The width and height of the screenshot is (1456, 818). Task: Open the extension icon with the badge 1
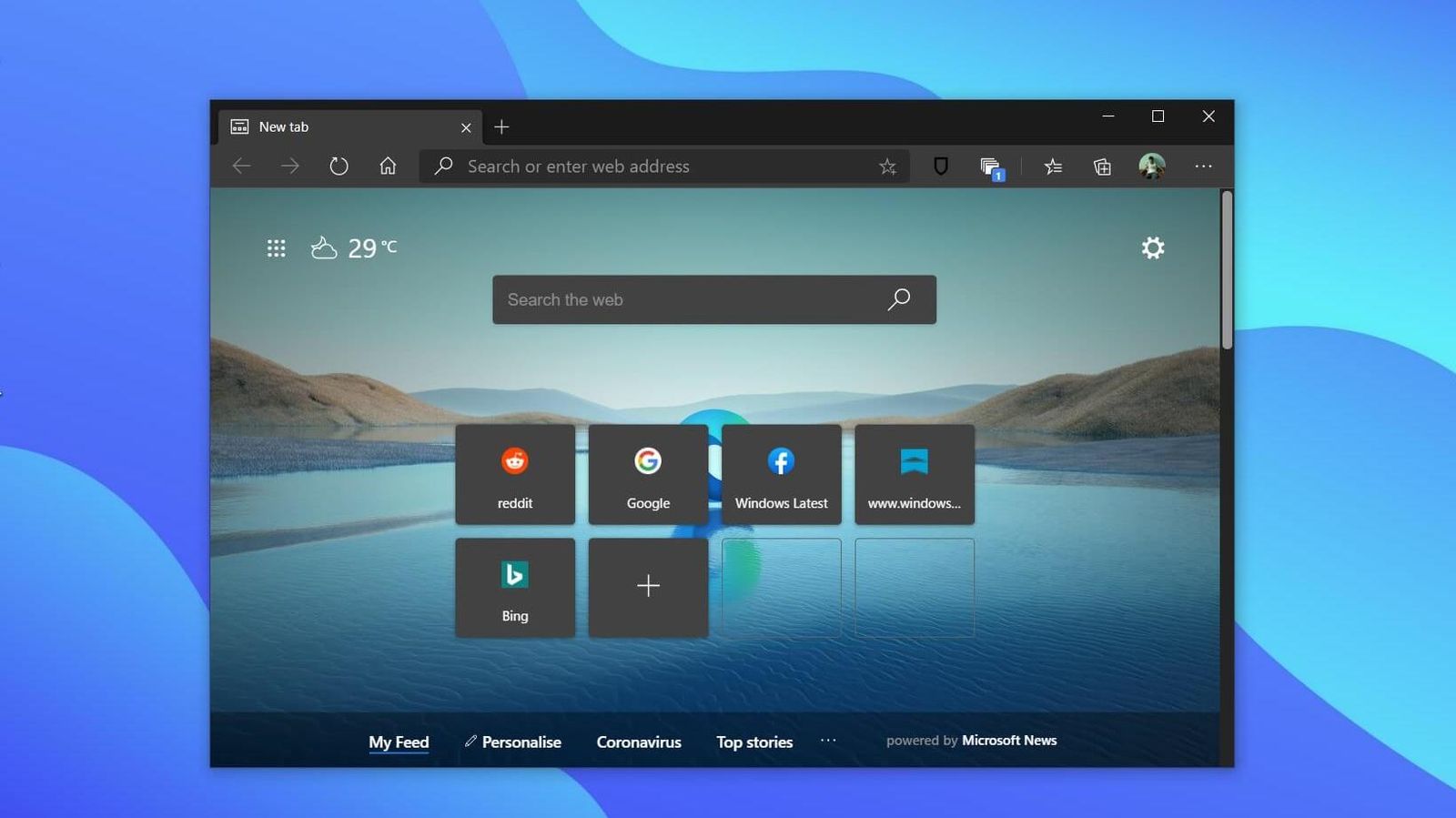992,168
